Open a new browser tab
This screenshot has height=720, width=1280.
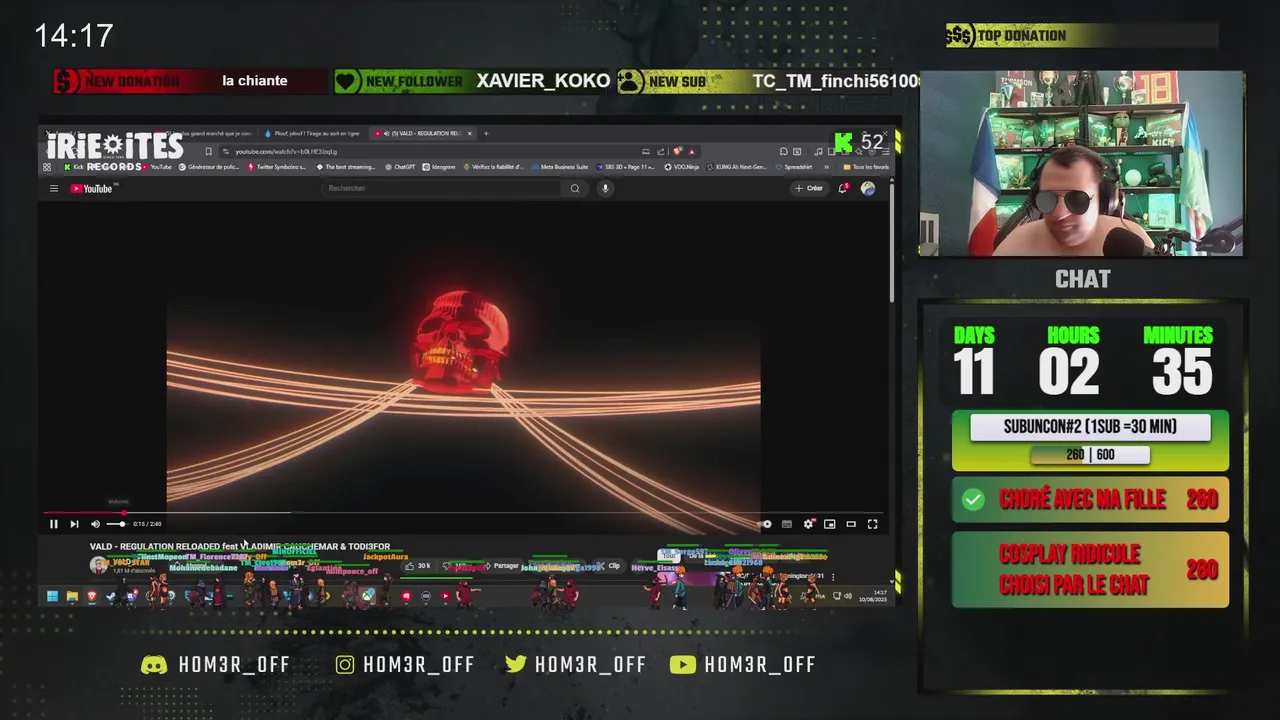click(x=486, y=133)
